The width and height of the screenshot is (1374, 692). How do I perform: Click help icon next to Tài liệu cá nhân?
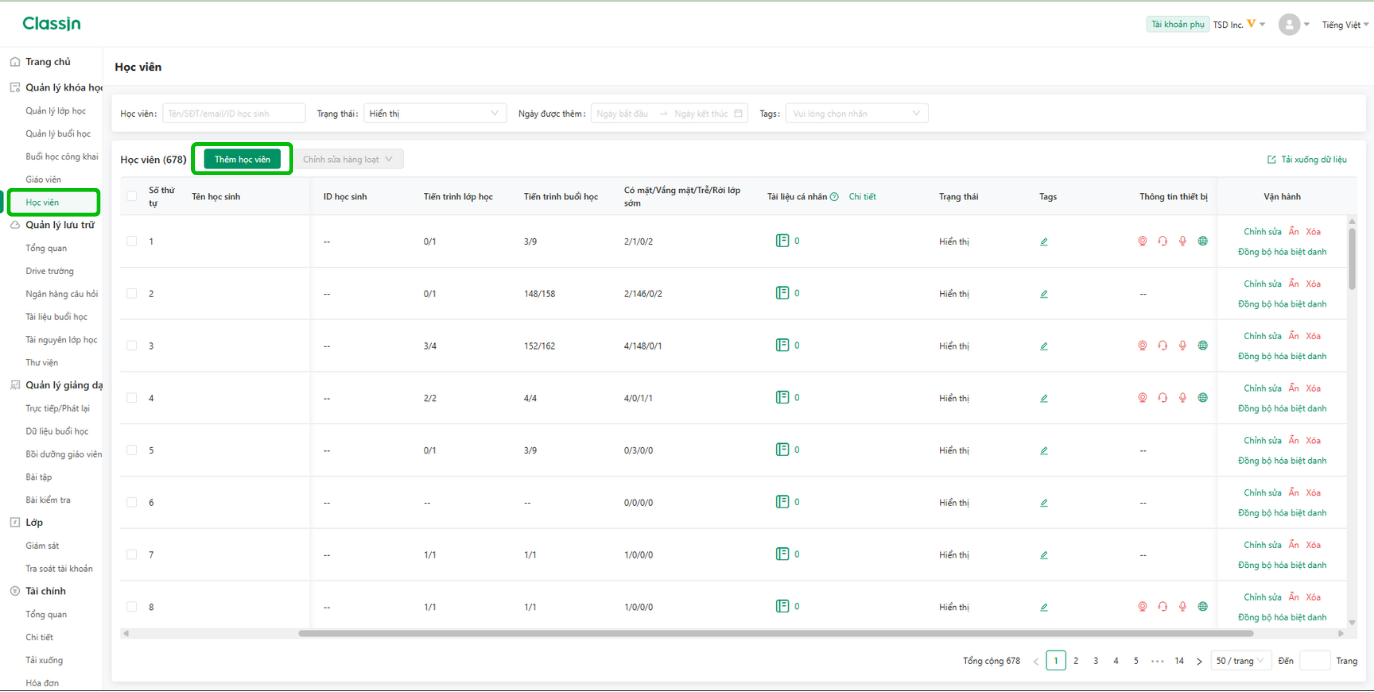tap(834, 197)
